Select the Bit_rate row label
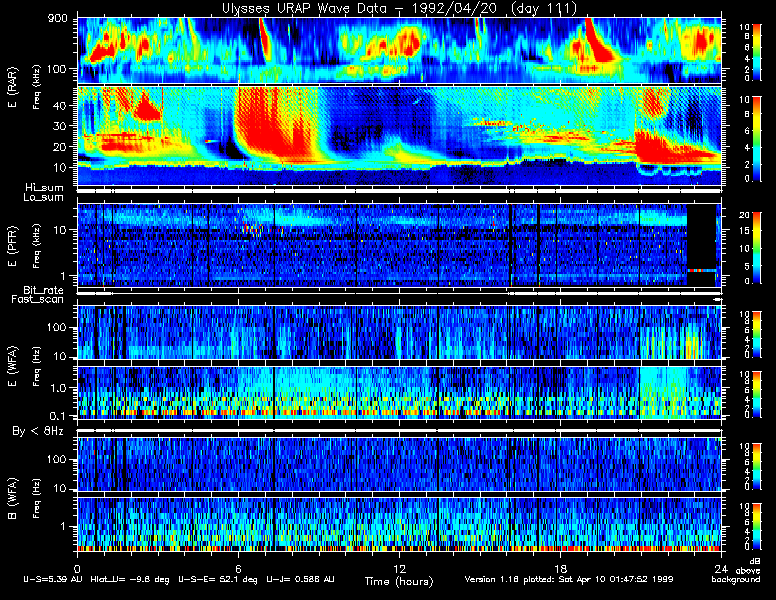 [x=43, y=290]
